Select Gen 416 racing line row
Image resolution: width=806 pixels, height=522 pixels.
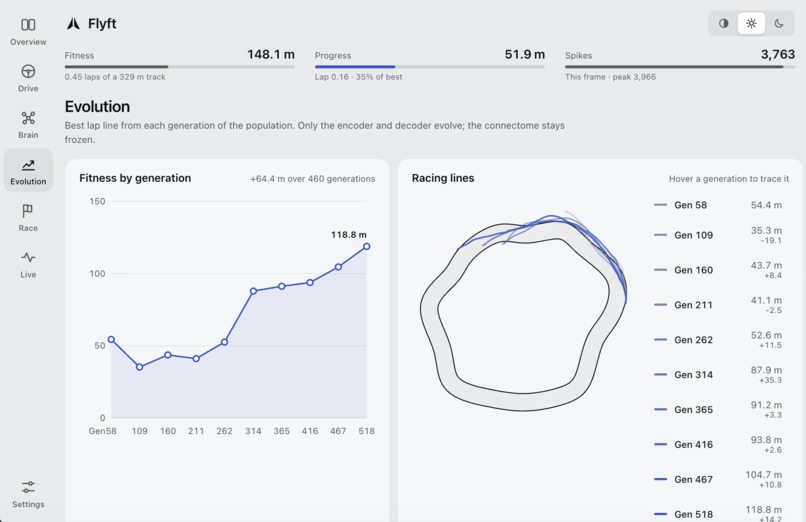pyautogui.click(x=718, y=444)
